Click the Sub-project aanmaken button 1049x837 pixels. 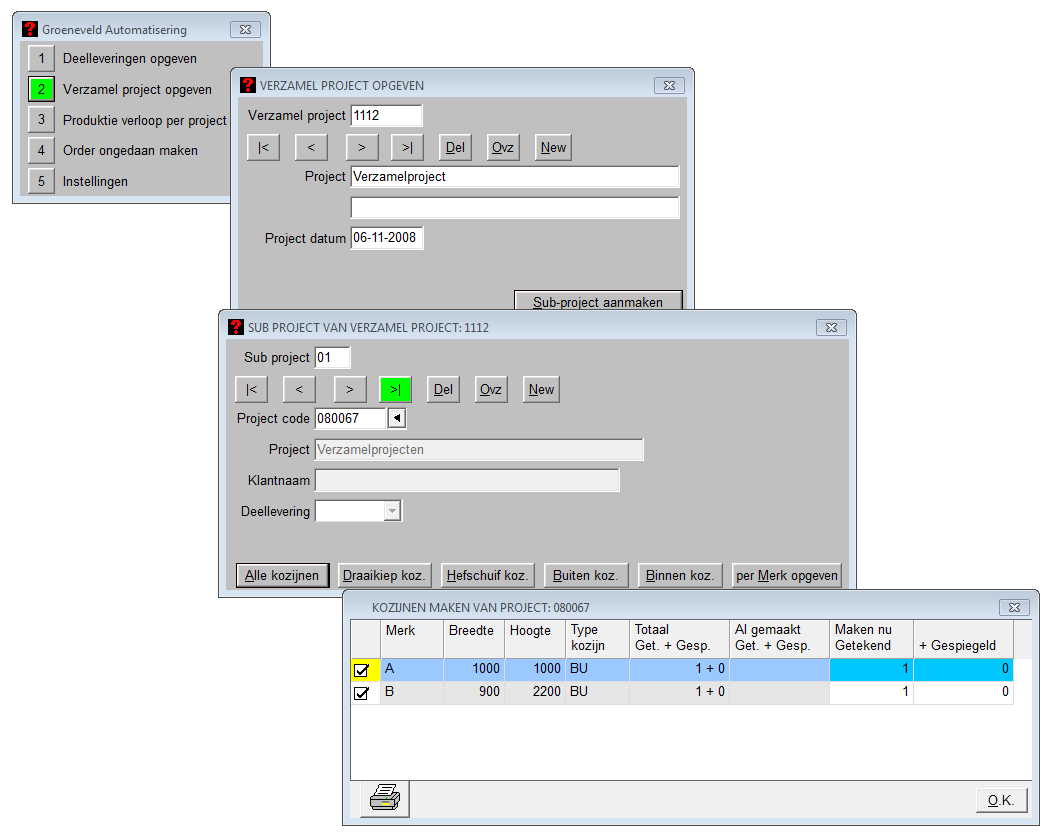coord(598,301)
